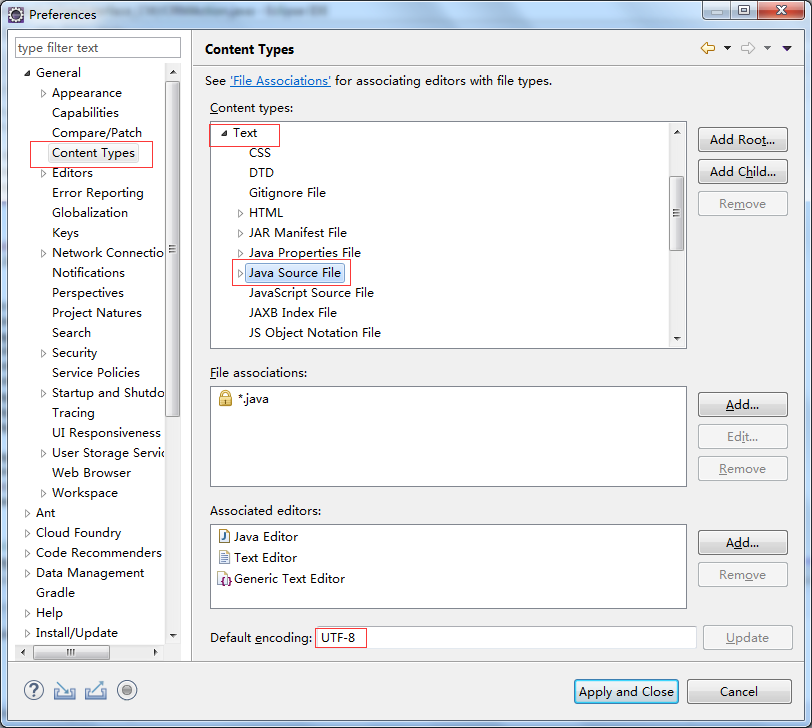Expand the Cloud Foundry node
The width and height of the screenshot is (812, 728).
[x=27, y=533]
